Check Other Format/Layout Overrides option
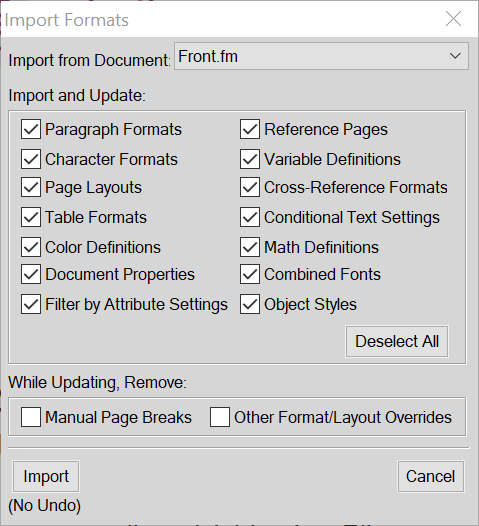 pyautogui.click(x=220, y=417)
